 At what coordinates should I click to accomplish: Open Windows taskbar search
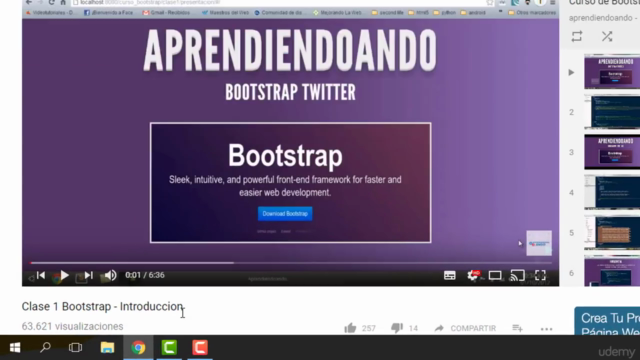45,348
